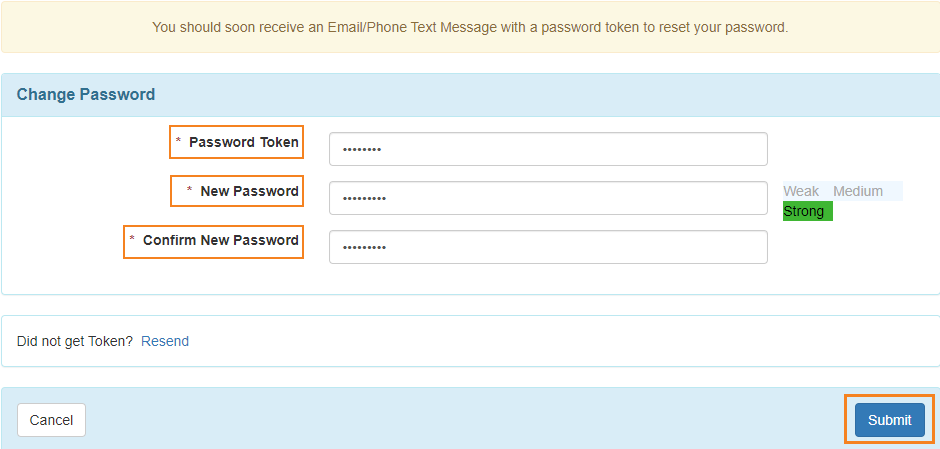
Task: Click the Resend token link
Action: [165, 341]
